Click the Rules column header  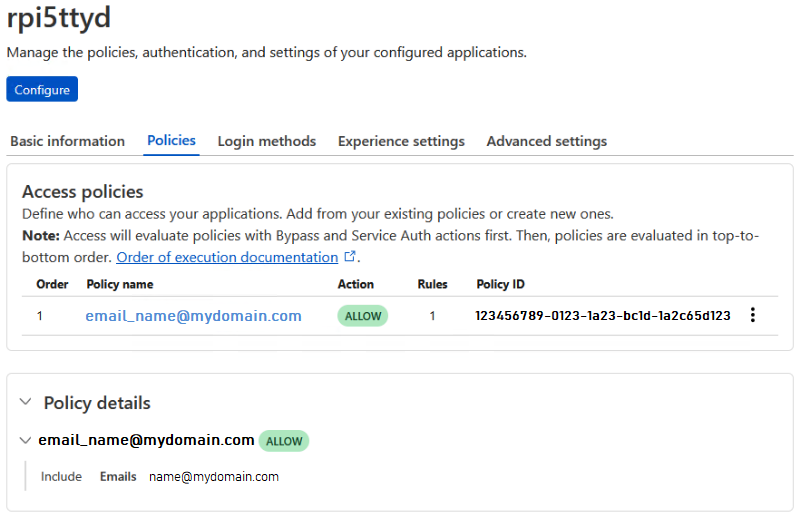[432, 284]
